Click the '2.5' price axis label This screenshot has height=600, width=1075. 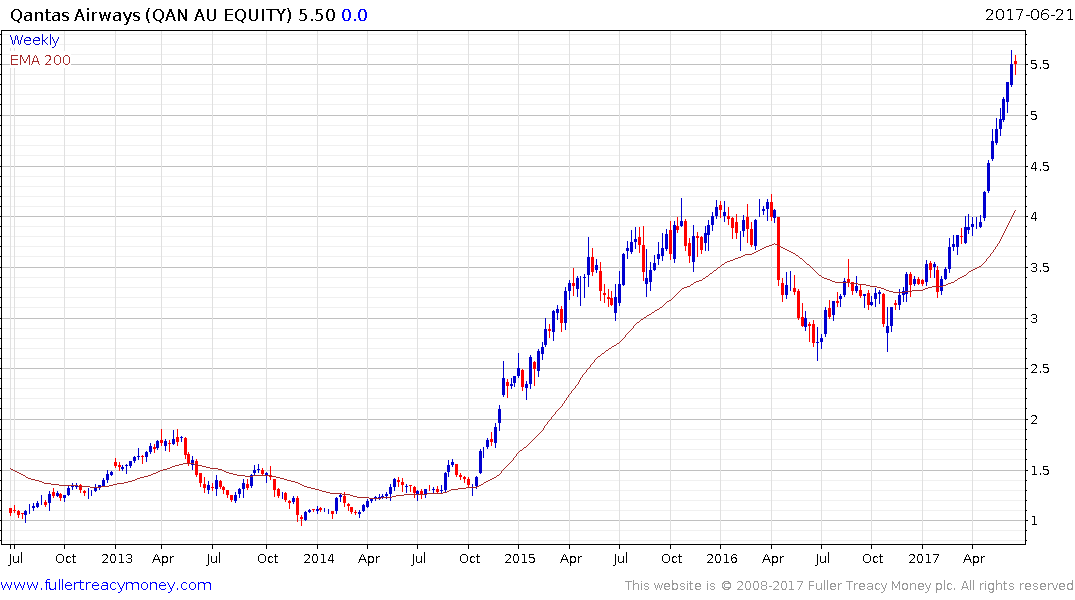(x=1039, y=369)
